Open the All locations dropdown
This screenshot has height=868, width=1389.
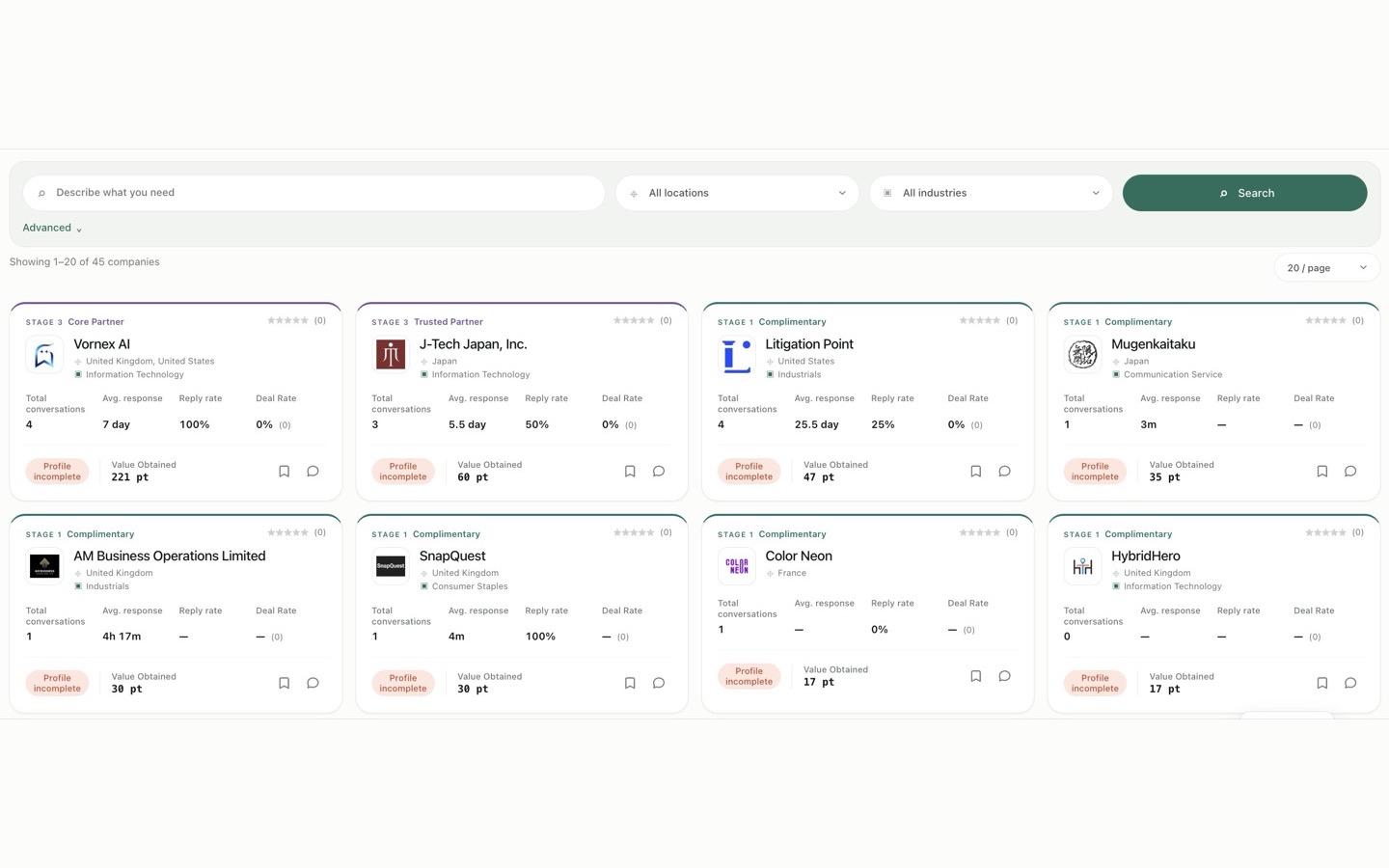(x=737, y=193)
